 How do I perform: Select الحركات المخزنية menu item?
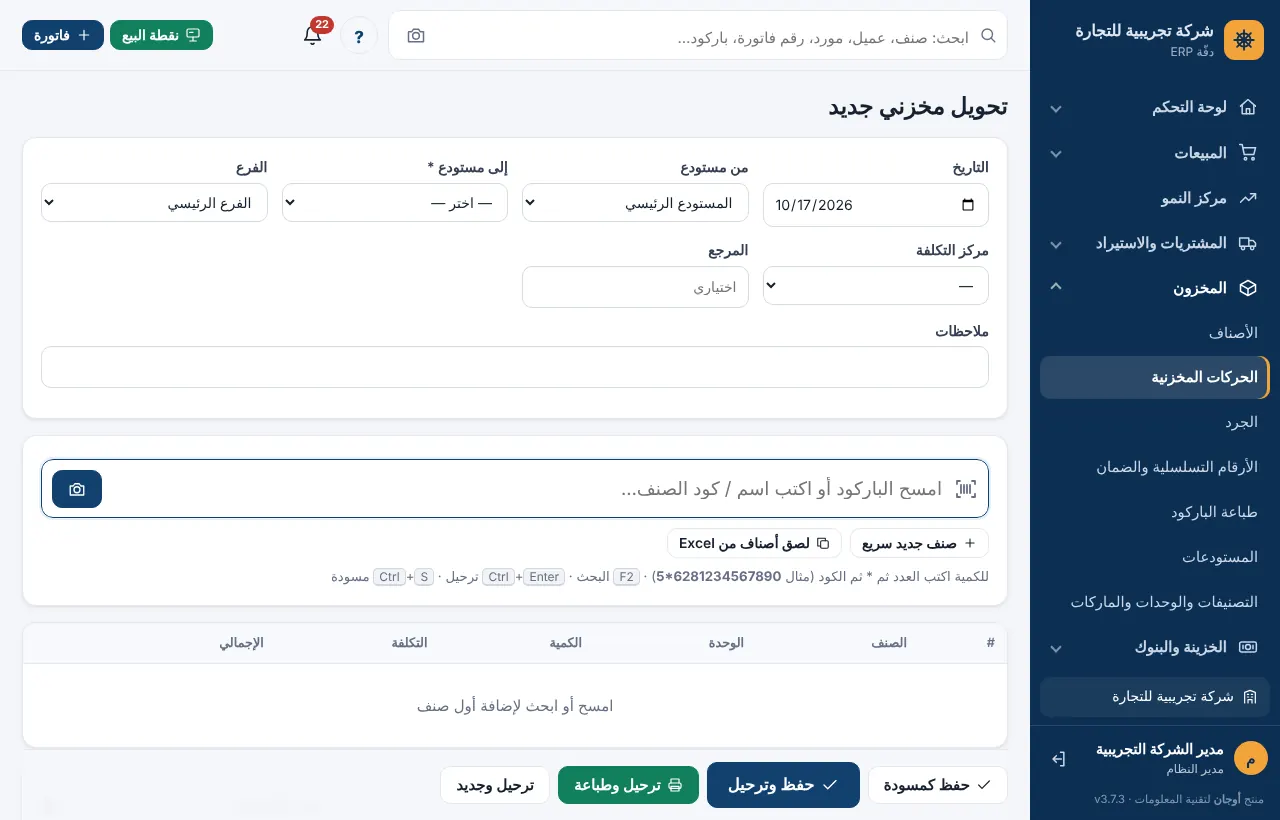[x=1155, y=377]
